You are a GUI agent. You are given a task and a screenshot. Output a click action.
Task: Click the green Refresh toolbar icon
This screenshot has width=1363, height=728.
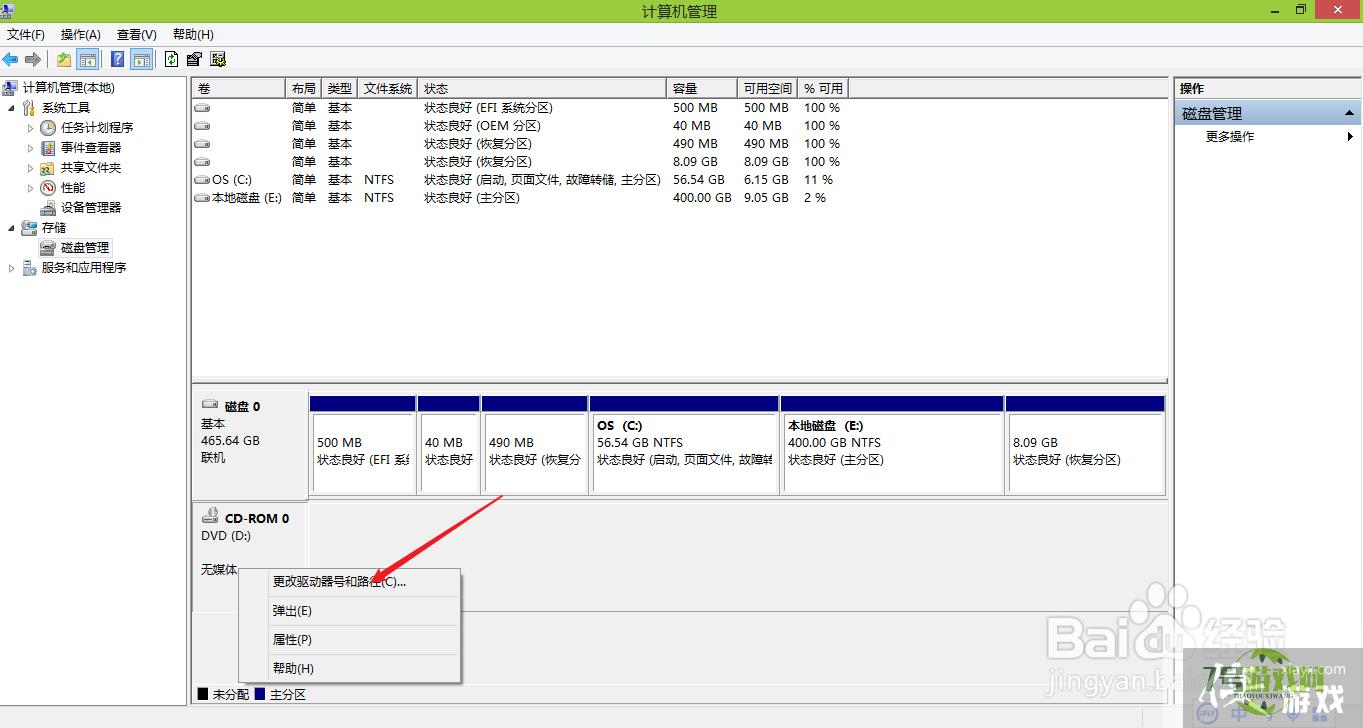172,59
